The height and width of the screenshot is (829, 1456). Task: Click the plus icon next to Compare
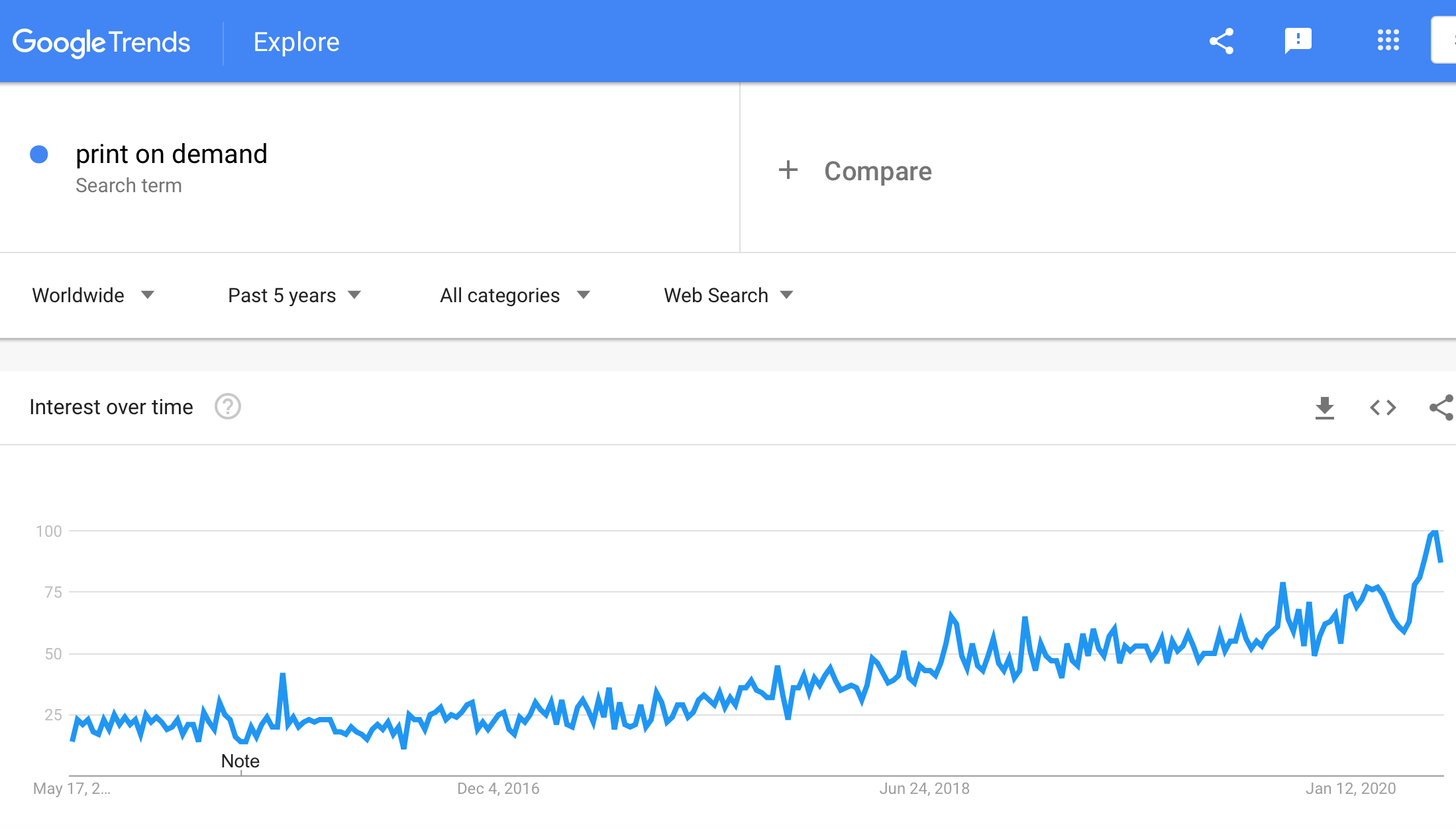pyautogui.click(x=788, y=170)
